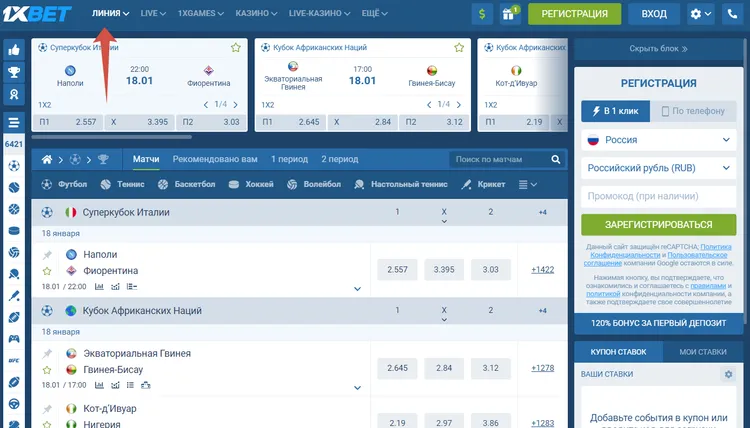Switch to the Матчи tab
Viewport: 750px width, 428px height.
(x=146, y=159)
